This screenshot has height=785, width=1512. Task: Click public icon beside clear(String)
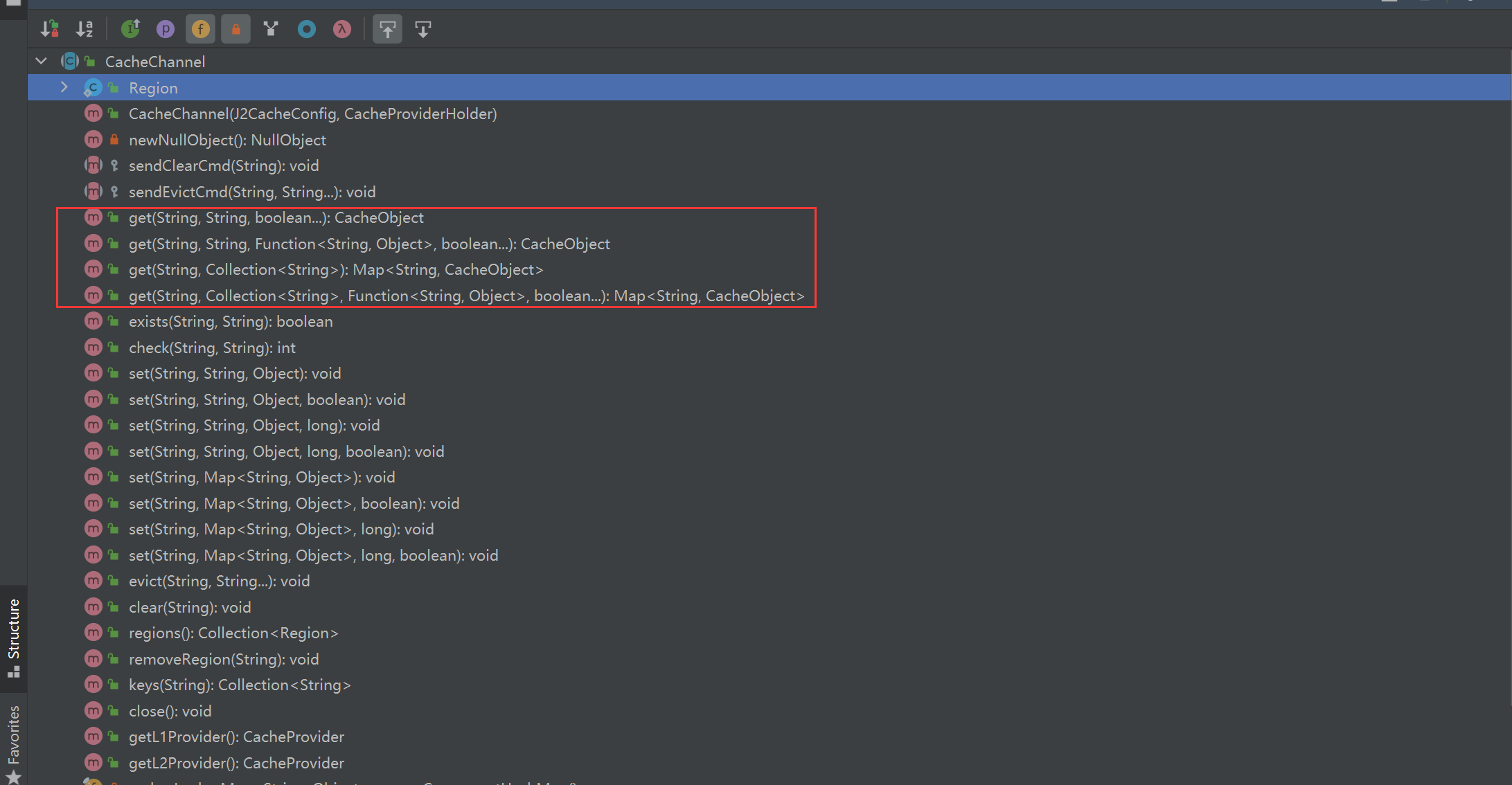[x=114, y=607]
